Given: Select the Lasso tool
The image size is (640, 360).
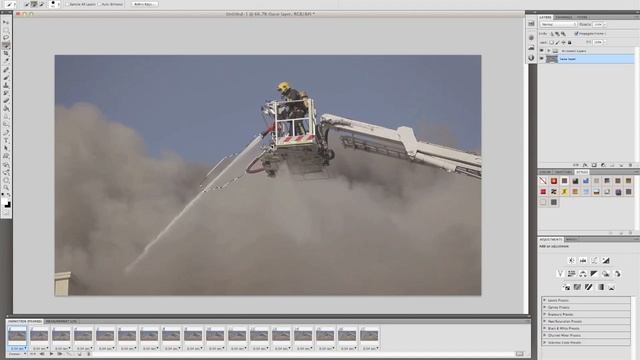Looking at the screenshot, I should point(6,38).
